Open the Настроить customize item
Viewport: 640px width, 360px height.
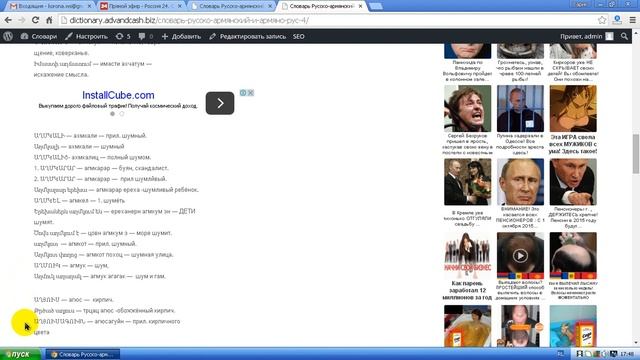pos(86,36)
